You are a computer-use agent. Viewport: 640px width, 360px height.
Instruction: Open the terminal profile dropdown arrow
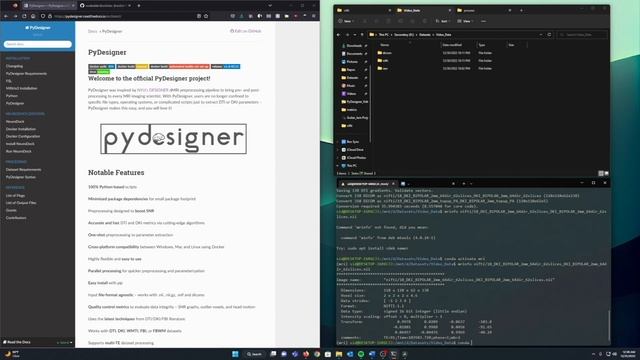[x=471, y=184]
